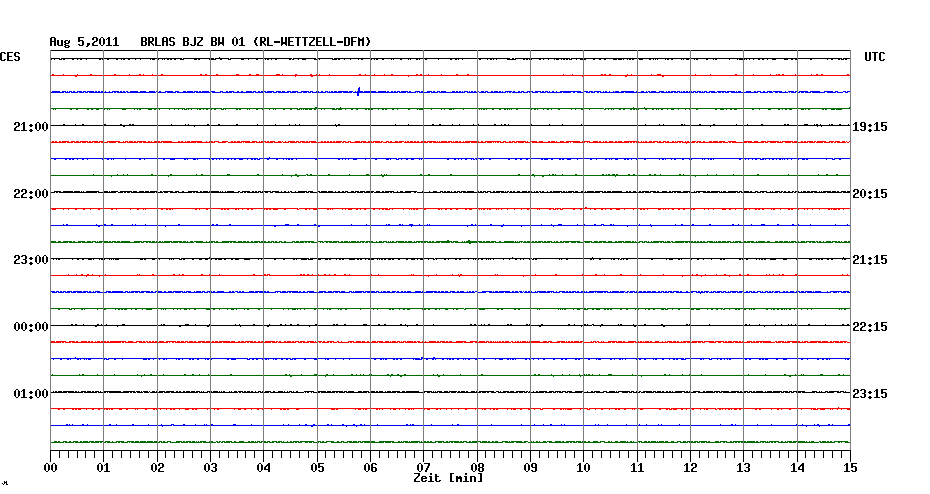Screen dimensions: 930x494
Task: Click the '(RL-WETTZELL-DFM)' title text
Action: [312, 42]
